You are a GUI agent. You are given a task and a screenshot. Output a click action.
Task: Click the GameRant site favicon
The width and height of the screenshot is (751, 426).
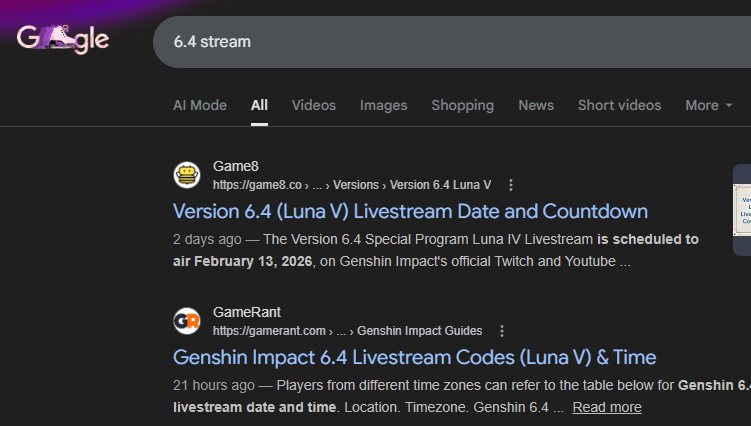pos(187,321)
